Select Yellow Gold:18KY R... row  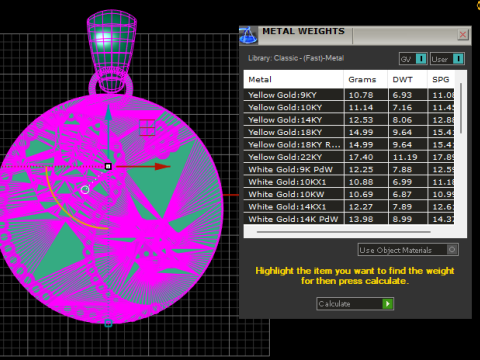tap(349, 145)
